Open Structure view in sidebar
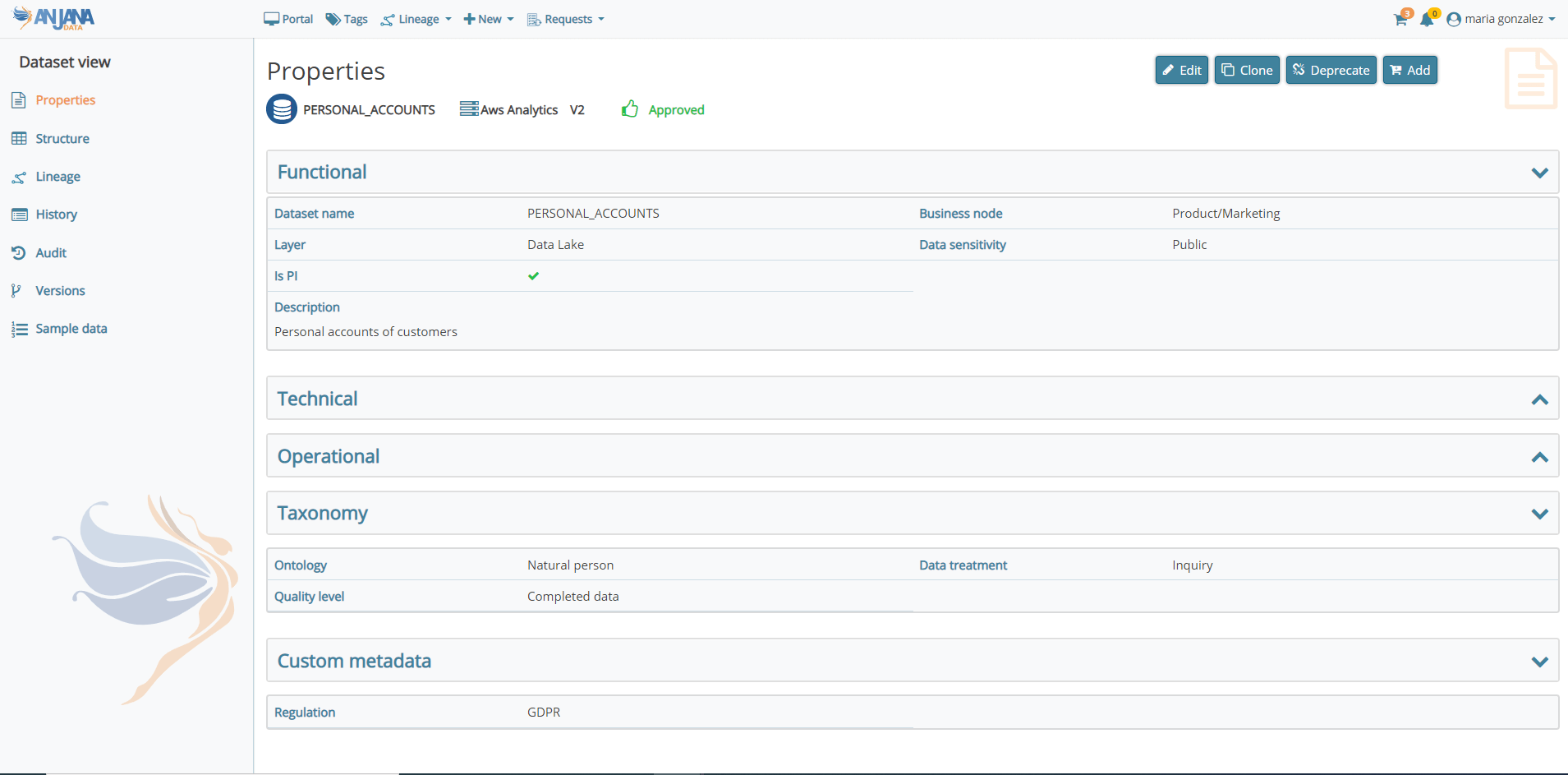Viewport: 1568px width, 775px height. point(62,139)
